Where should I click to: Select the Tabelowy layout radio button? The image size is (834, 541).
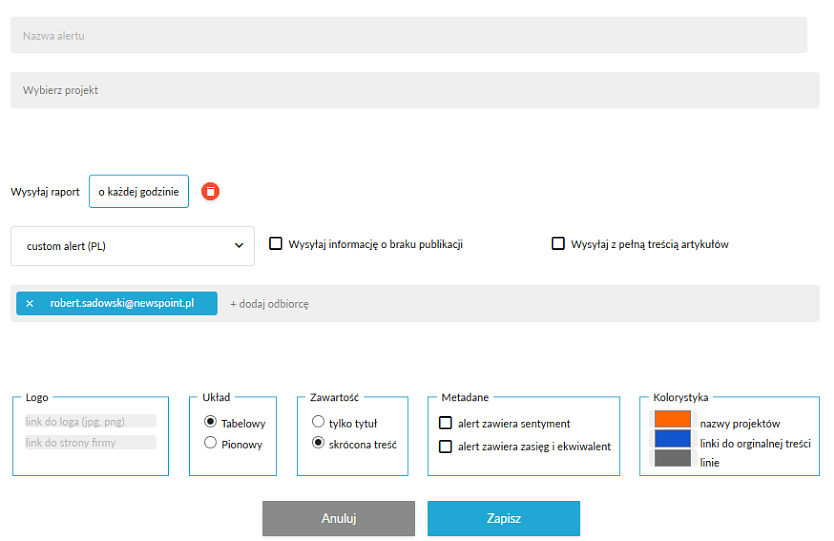210,422
